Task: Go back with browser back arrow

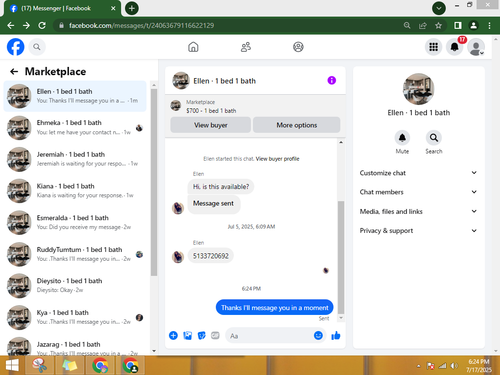Action: click(11, 25)
